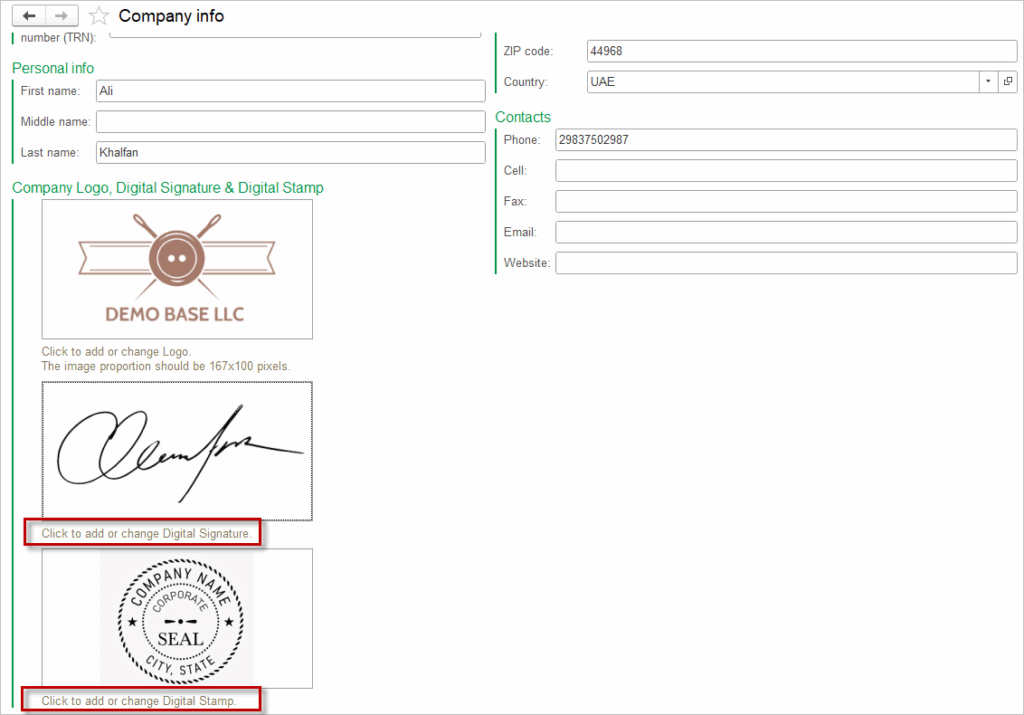Click into the Email input field
The image size is (1024, 715).
click(785, 232)
